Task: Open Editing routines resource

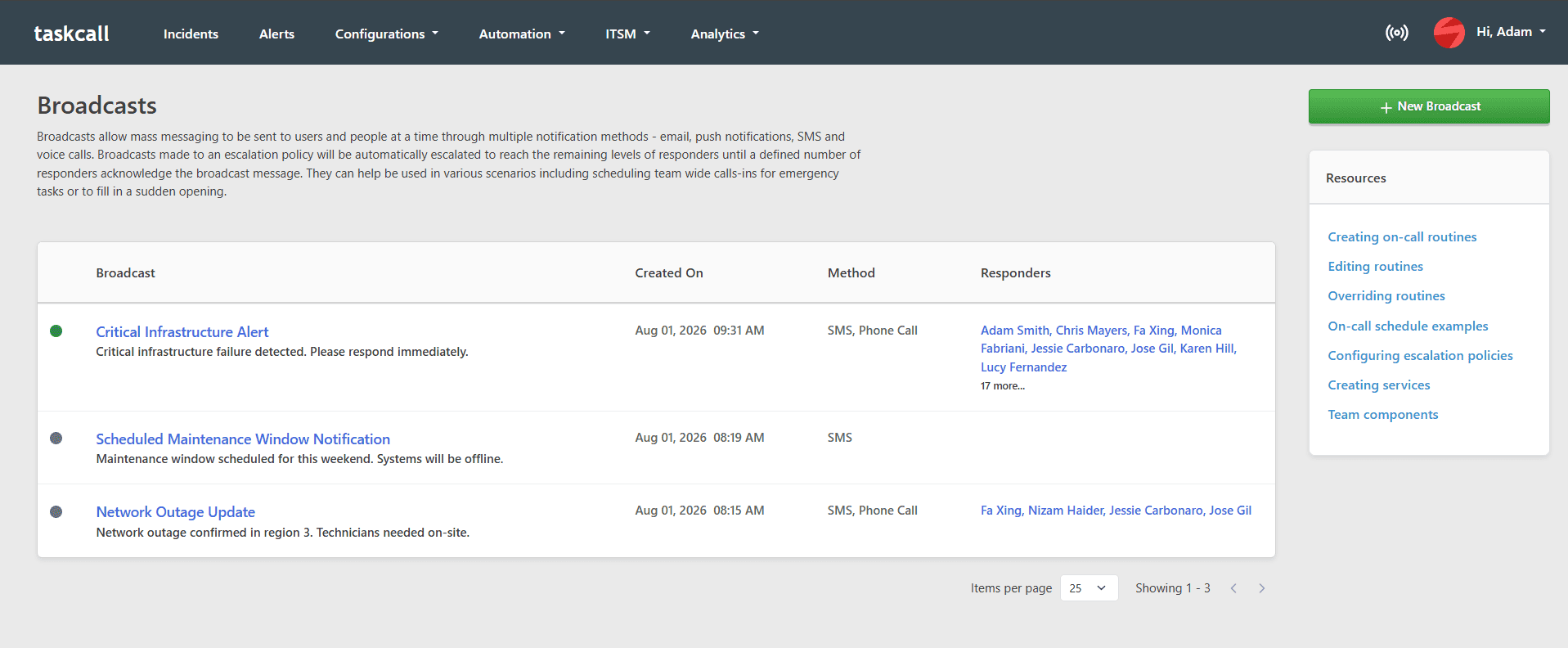Action: click(1375, 267)
